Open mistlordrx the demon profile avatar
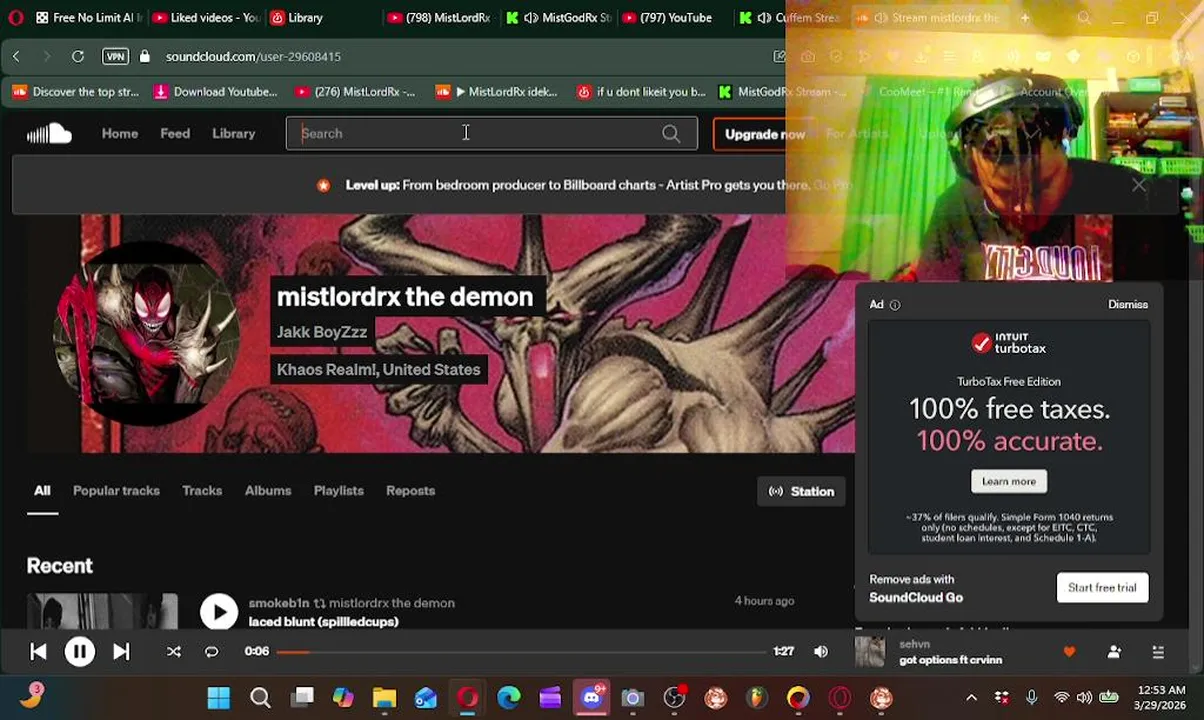This screenshot has width=1204, height=720. [x=147, y=333]
